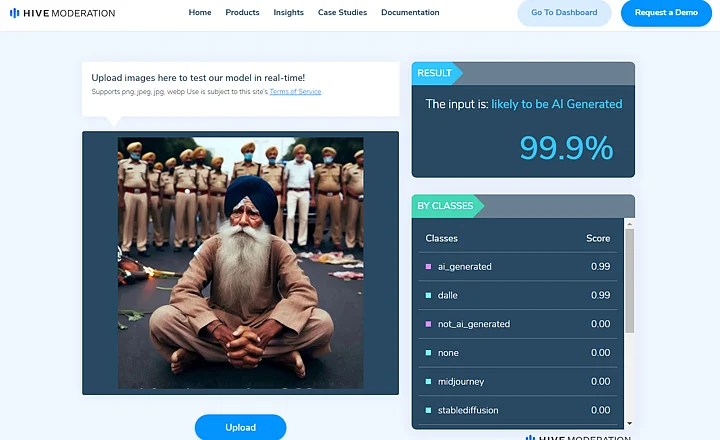Click the Request a Demo button
This screenshot has width=720, height=440.
click(x=665, y=13)
